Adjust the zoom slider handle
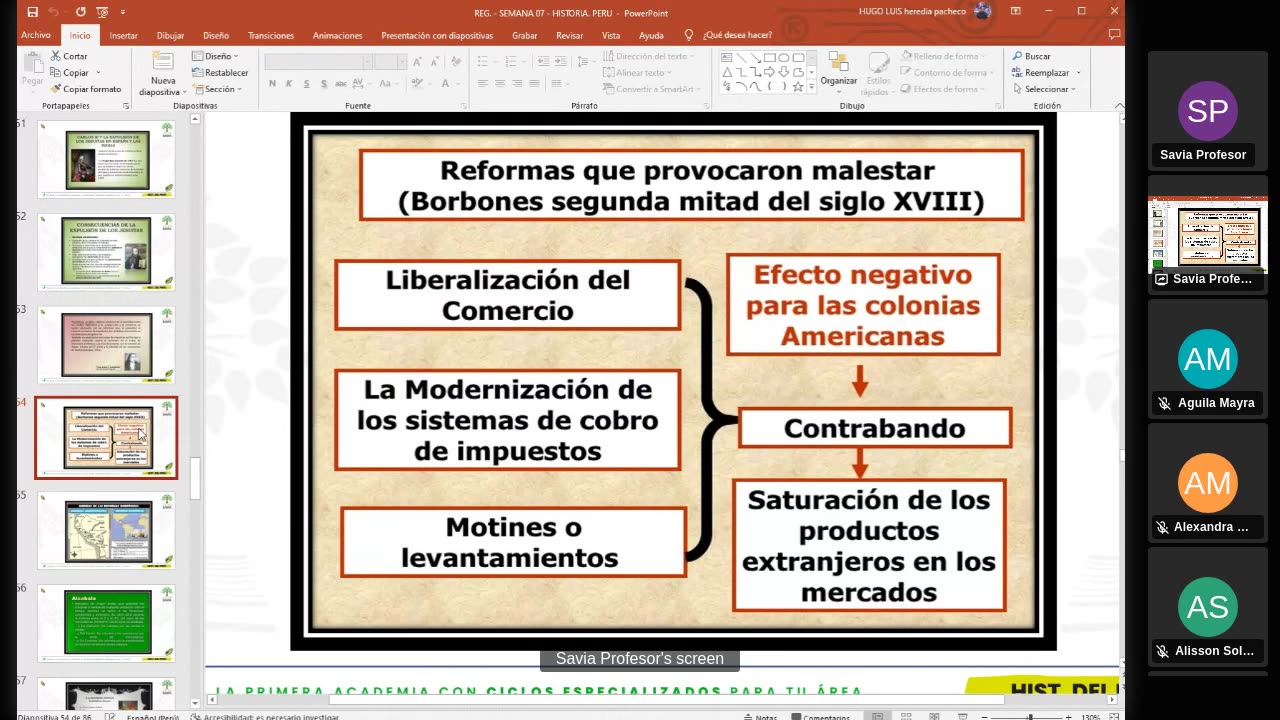The height and width of the screenshot is (720, 1280). (1030, 716)
